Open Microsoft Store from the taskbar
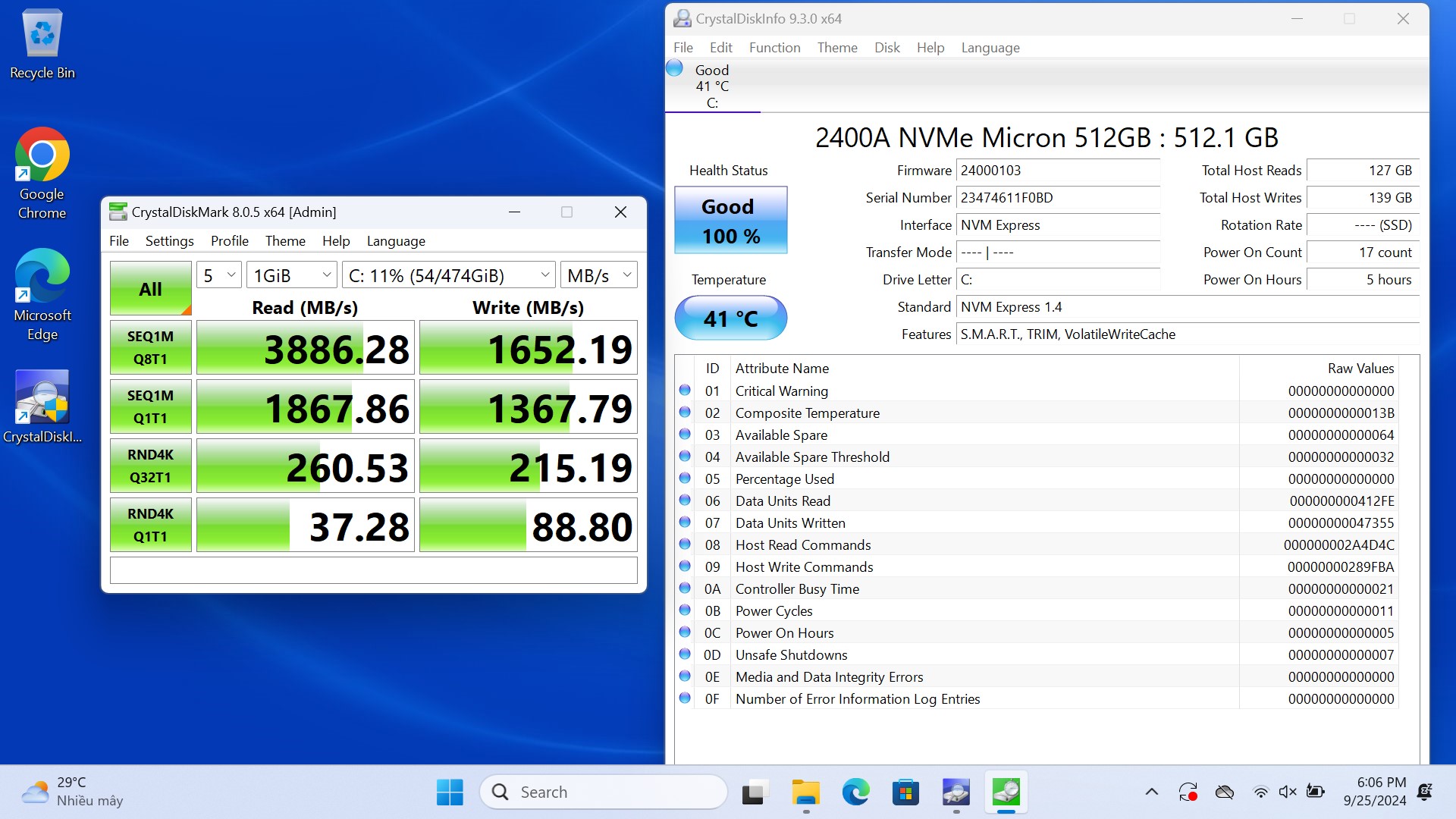This screenshot has width=1456, height=819. tap(905, 792)
